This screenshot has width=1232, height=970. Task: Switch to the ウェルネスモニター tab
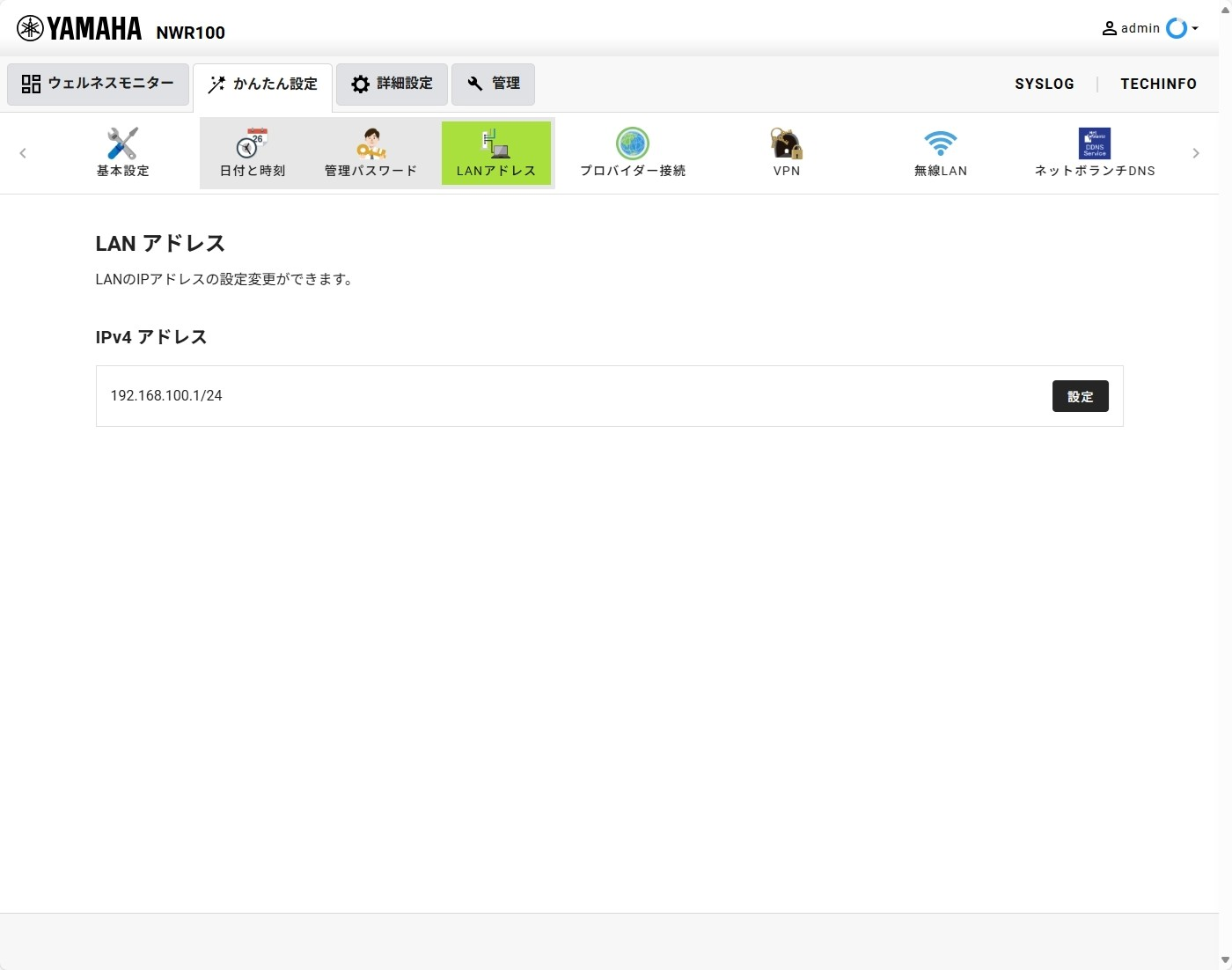(x=98, y=84)
